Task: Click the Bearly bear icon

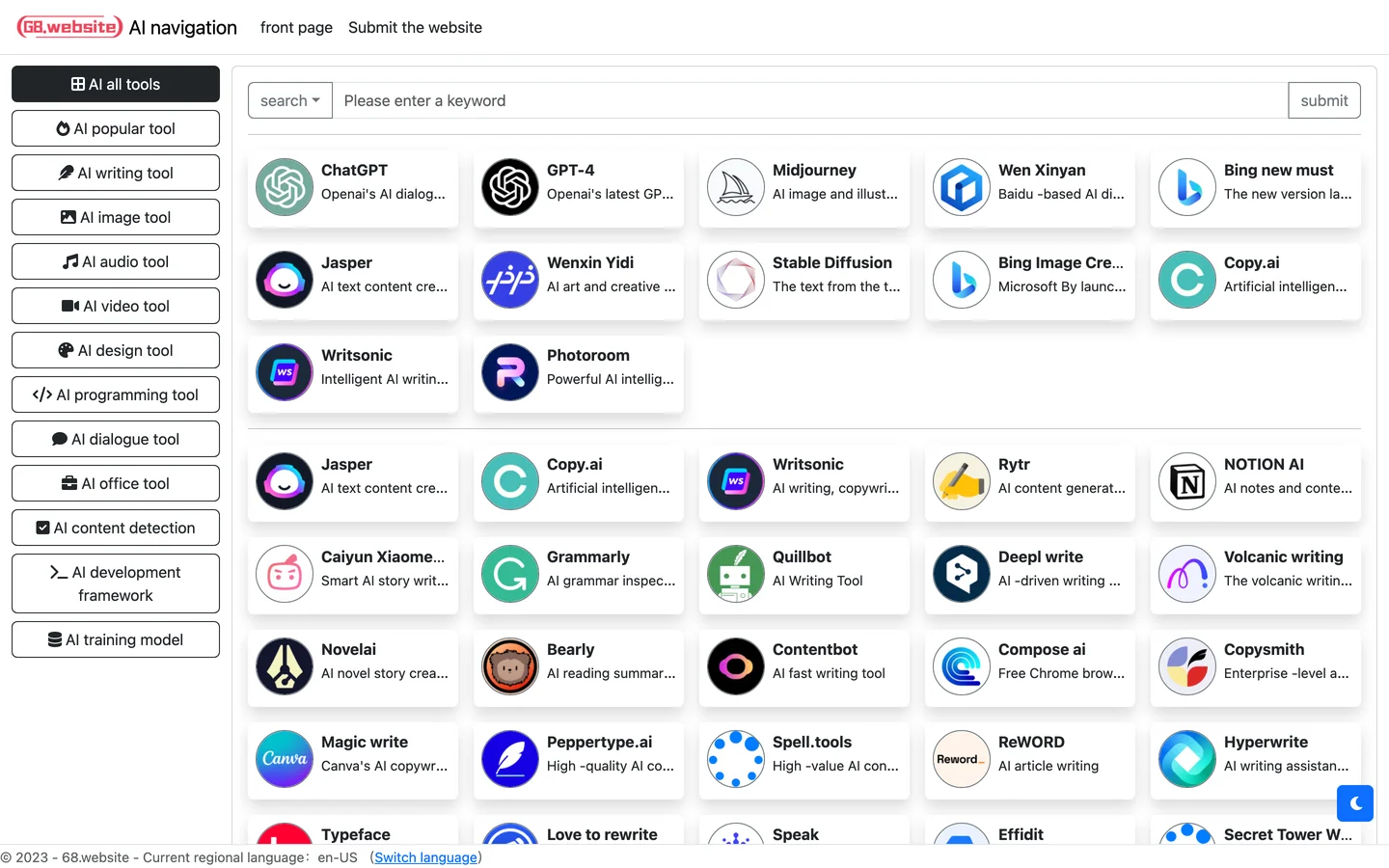Action: (510, 666)
